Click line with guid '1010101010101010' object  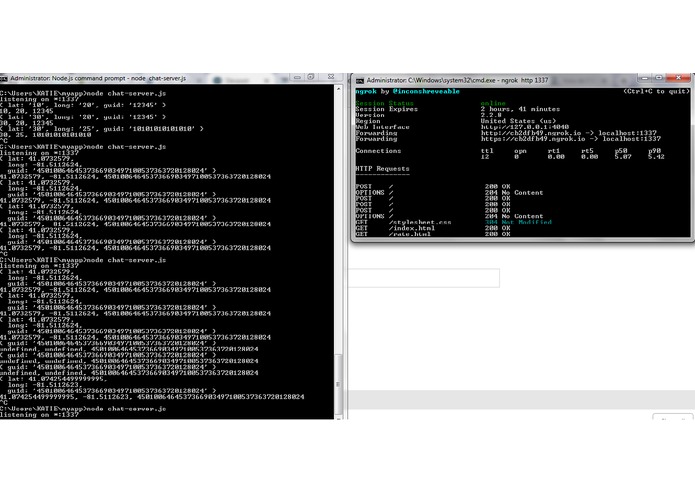pos(102,128)
